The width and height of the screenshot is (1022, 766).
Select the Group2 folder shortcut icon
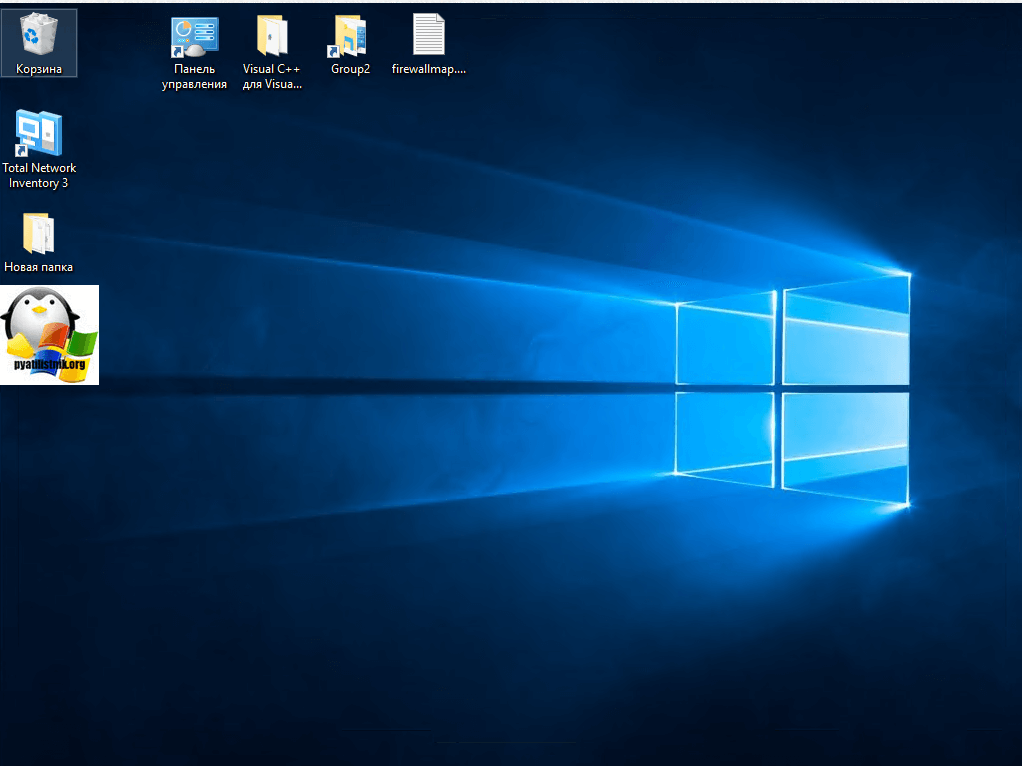pos(350,36)
